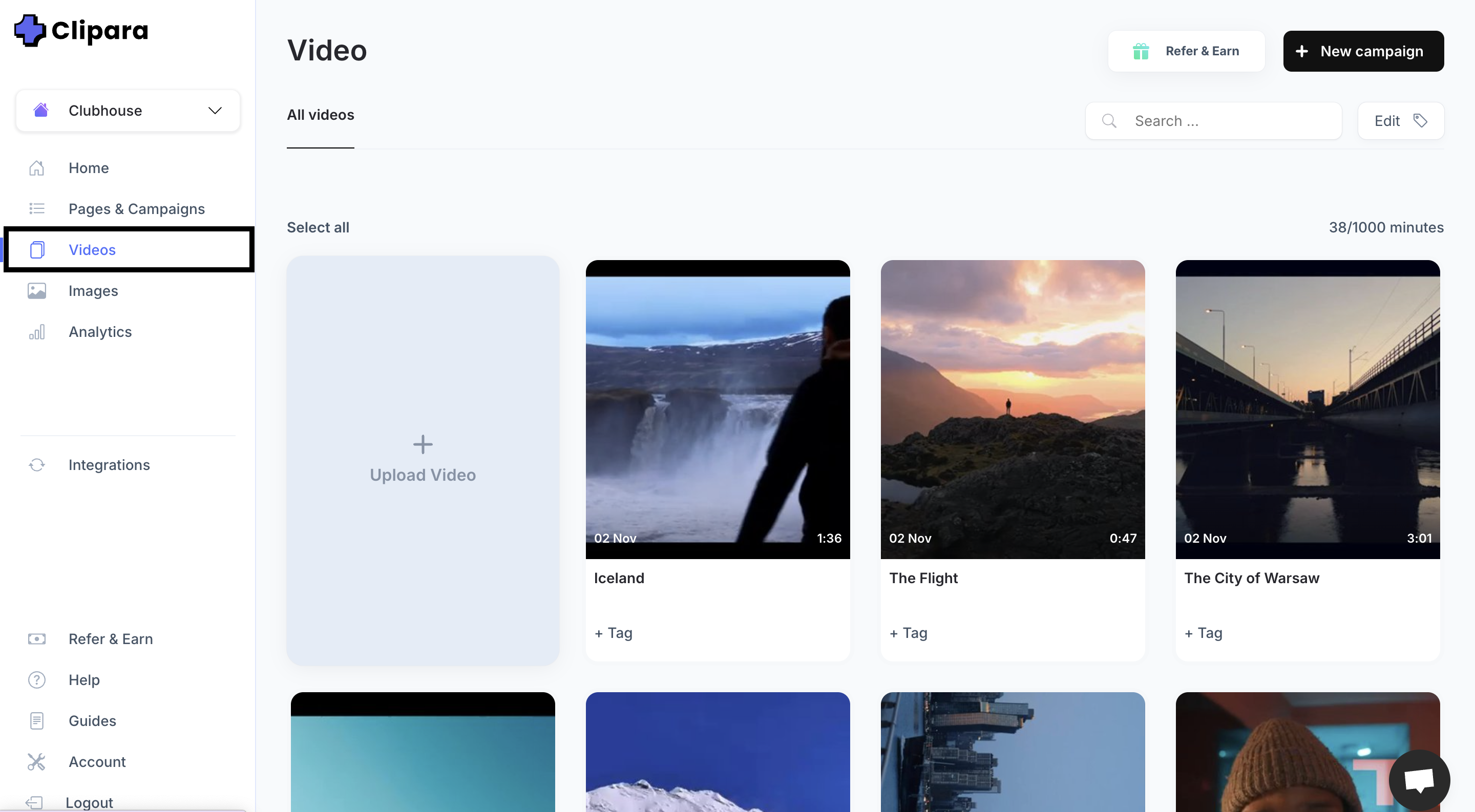Open Home from the sidebar
Image resolution: width=1475 pixels, height=812 pixels.
(88, 167)
